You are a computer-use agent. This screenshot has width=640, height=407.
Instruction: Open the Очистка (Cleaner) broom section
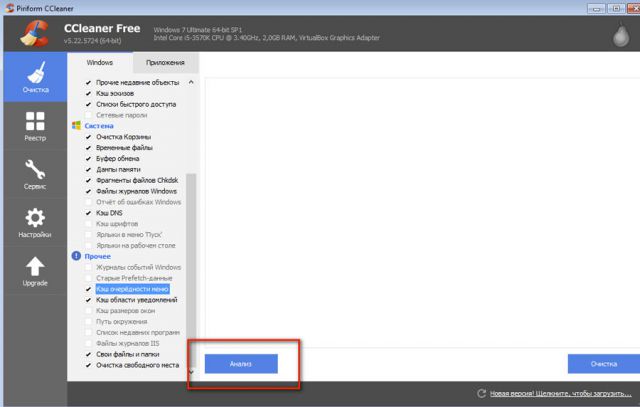point(33,77)
